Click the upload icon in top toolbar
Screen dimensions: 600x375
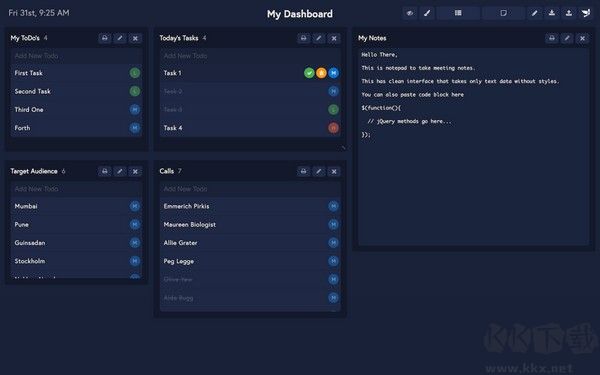click(x=569, y=13)
